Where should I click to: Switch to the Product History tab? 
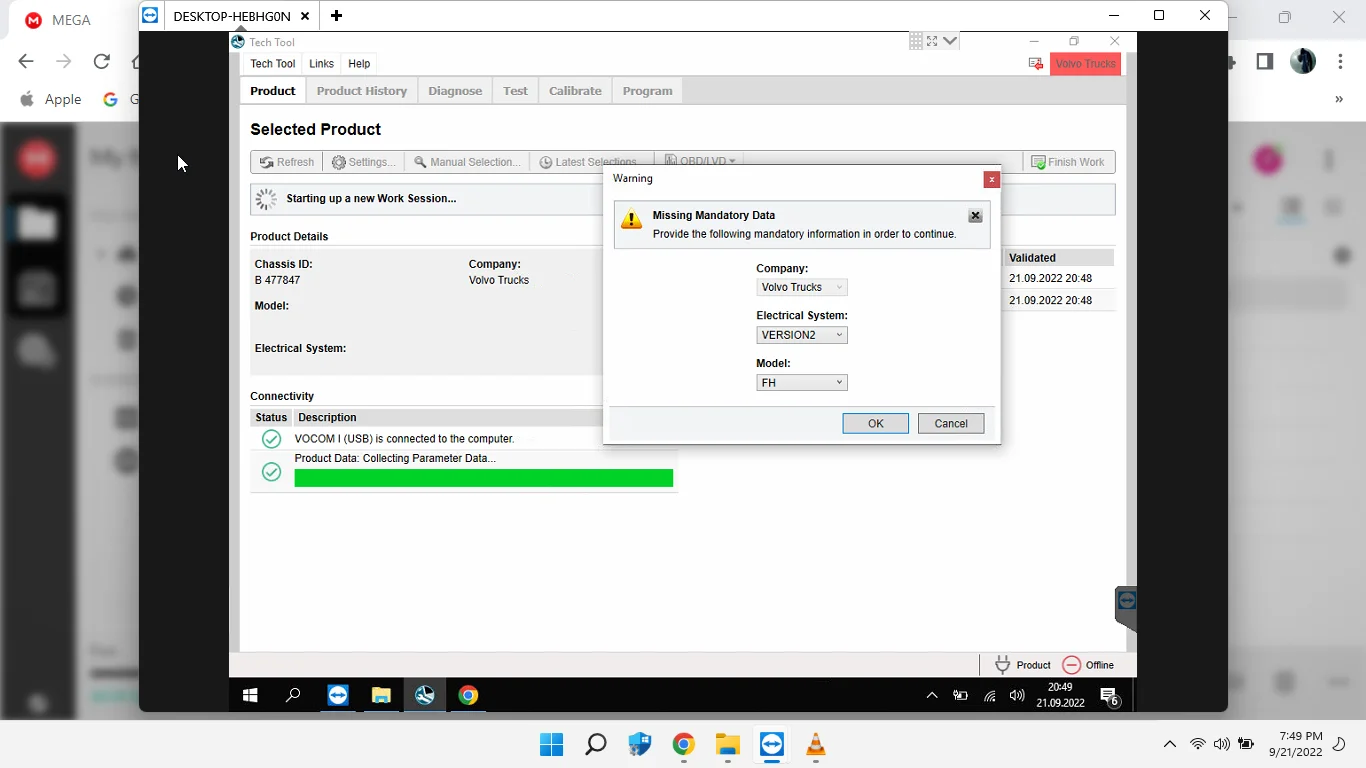point(362,91)
